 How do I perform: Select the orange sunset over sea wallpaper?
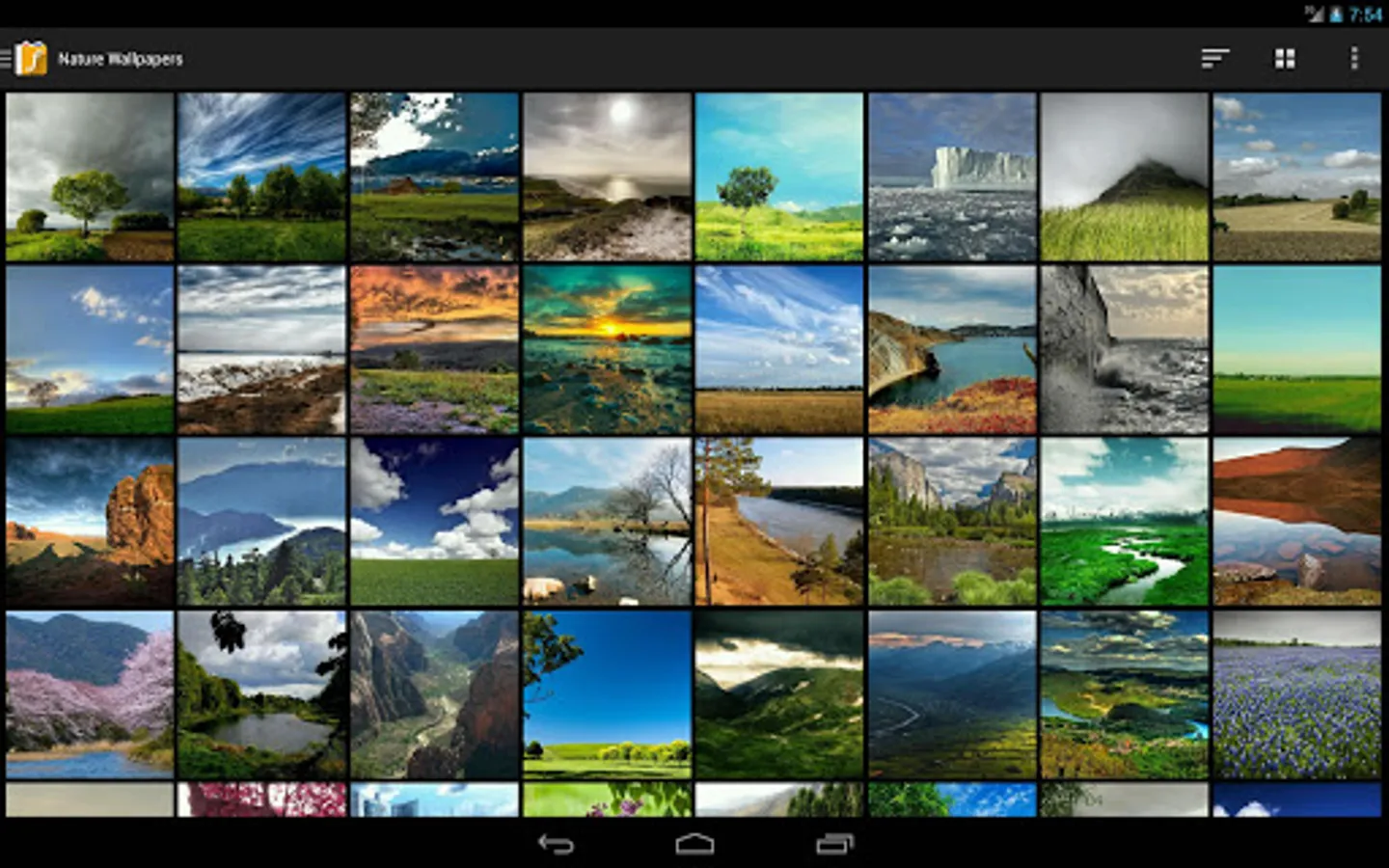(607, 349)
